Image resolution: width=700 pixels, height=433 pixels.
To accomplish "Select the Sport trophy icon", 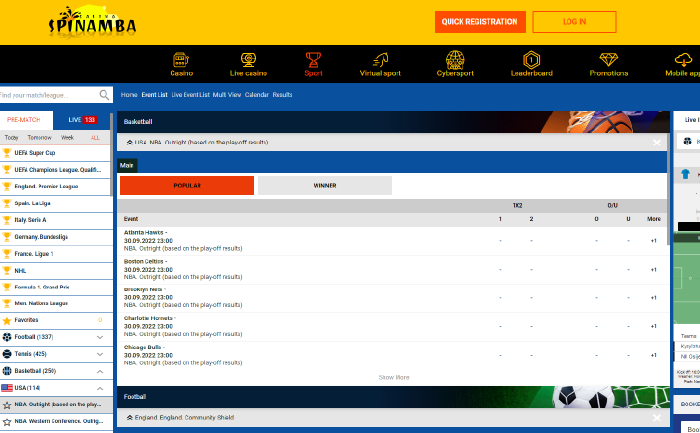I will click(x=313, y=59).
